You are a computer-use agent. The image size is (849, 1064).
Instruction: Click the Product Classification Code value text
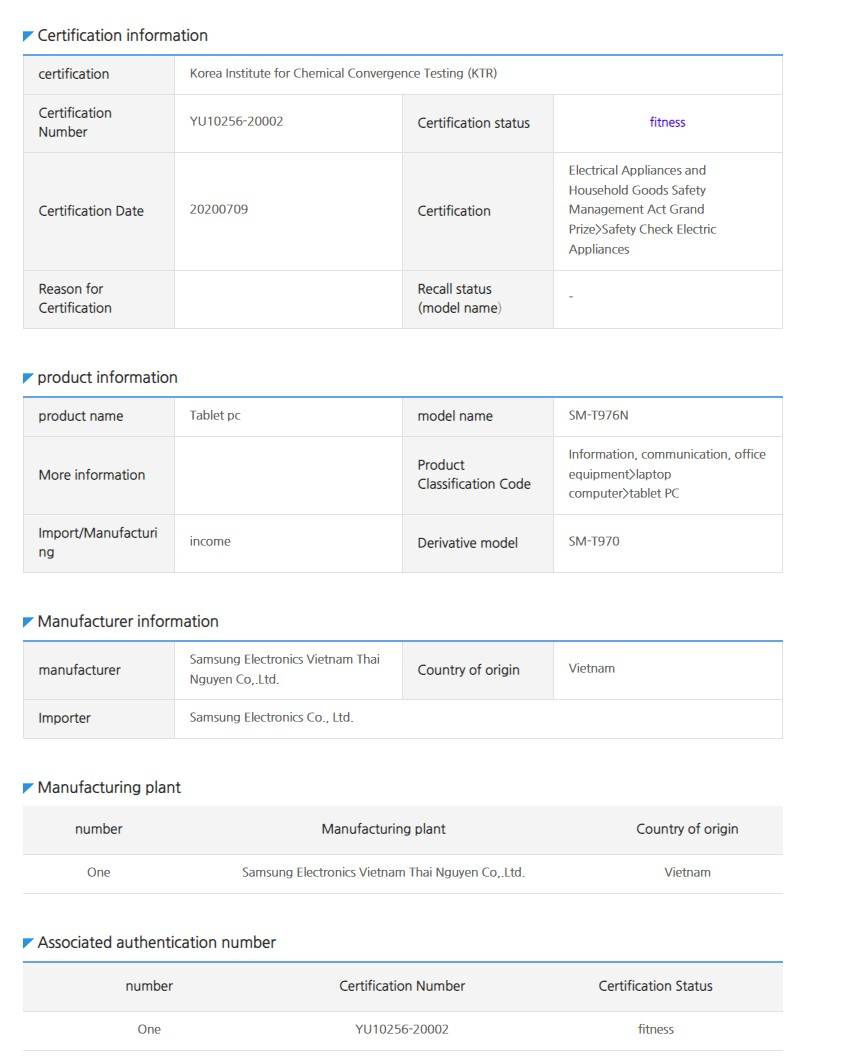(x=666, y=474)
